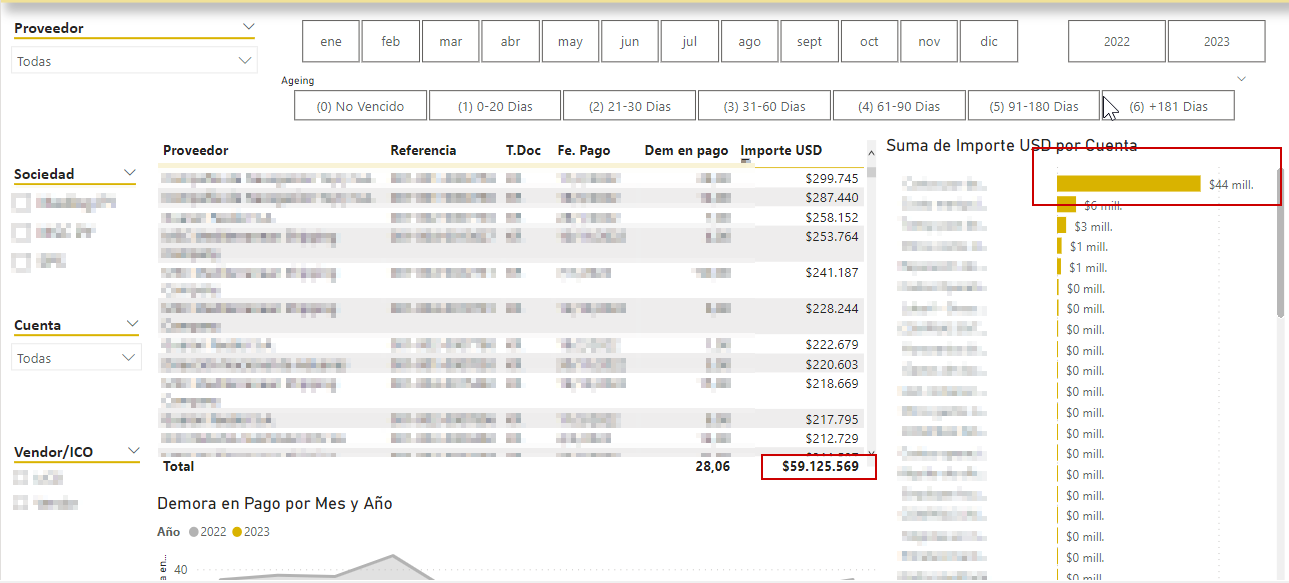
Task: Select the $299.745 amount cell
Action: tap(832, 178)
